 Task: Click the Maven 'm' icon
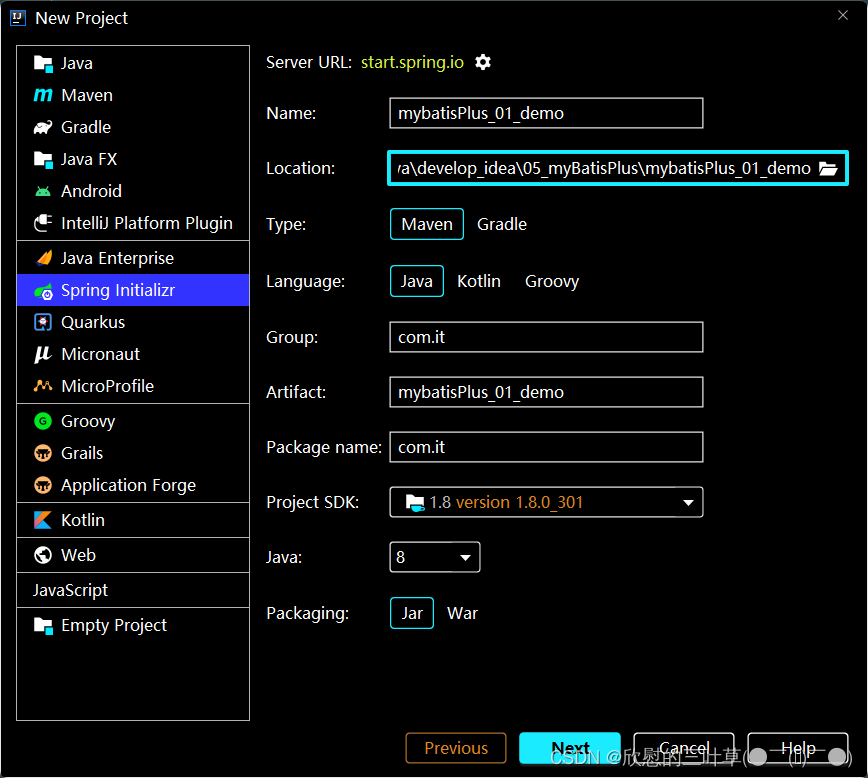coord(43,95)
